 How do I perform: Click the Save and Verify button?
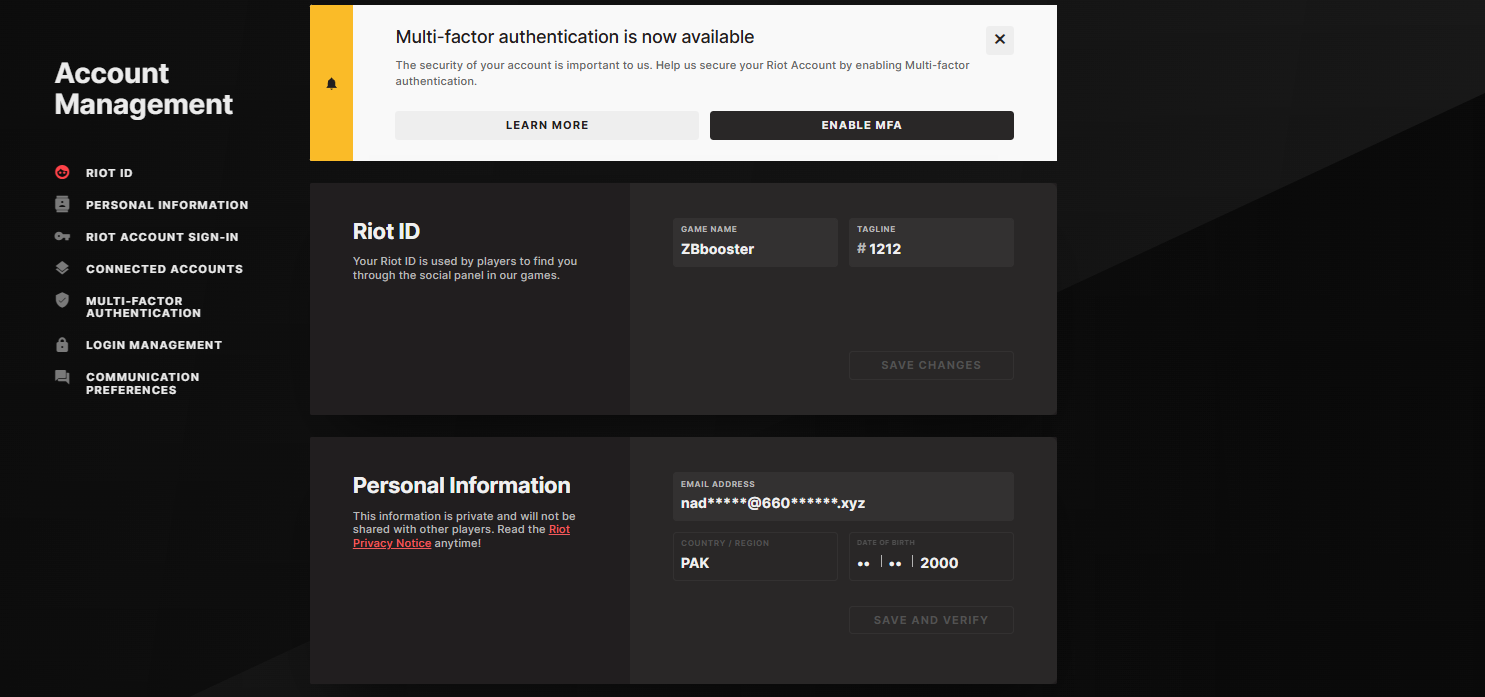coord(931,620)
